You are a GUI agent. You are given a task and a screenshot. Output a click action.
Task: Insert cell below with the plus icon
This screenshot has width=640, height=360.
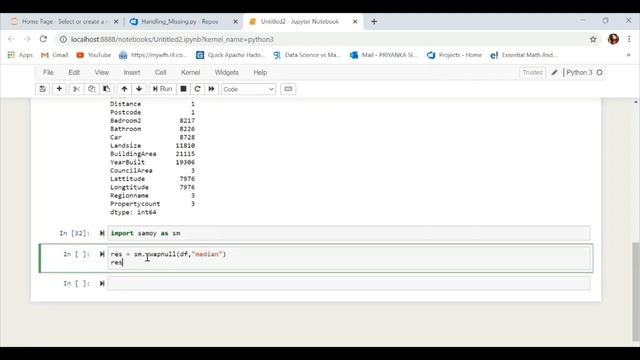click(59, 89)
